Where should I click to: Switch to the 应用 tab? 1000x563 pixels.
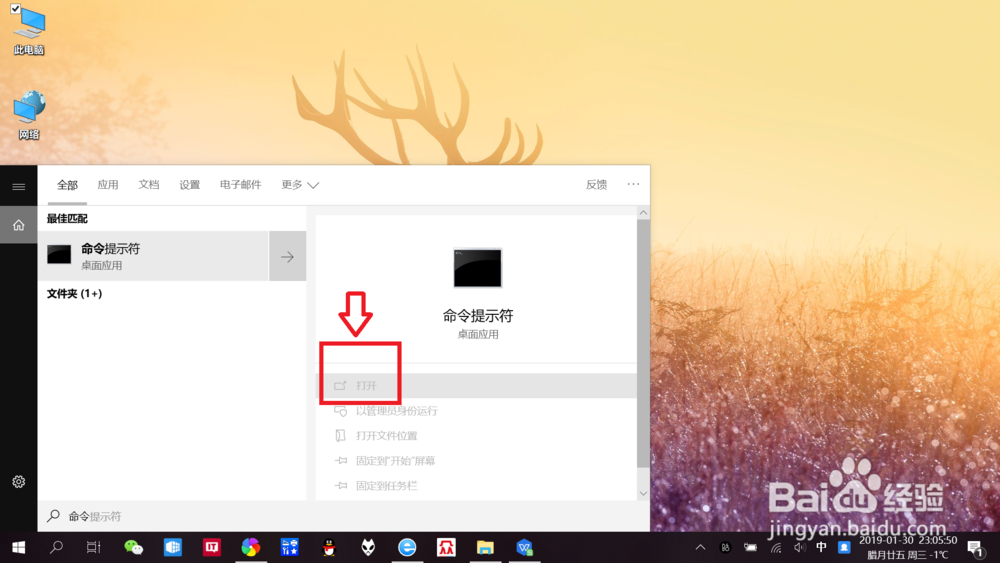tap(108, 185)
